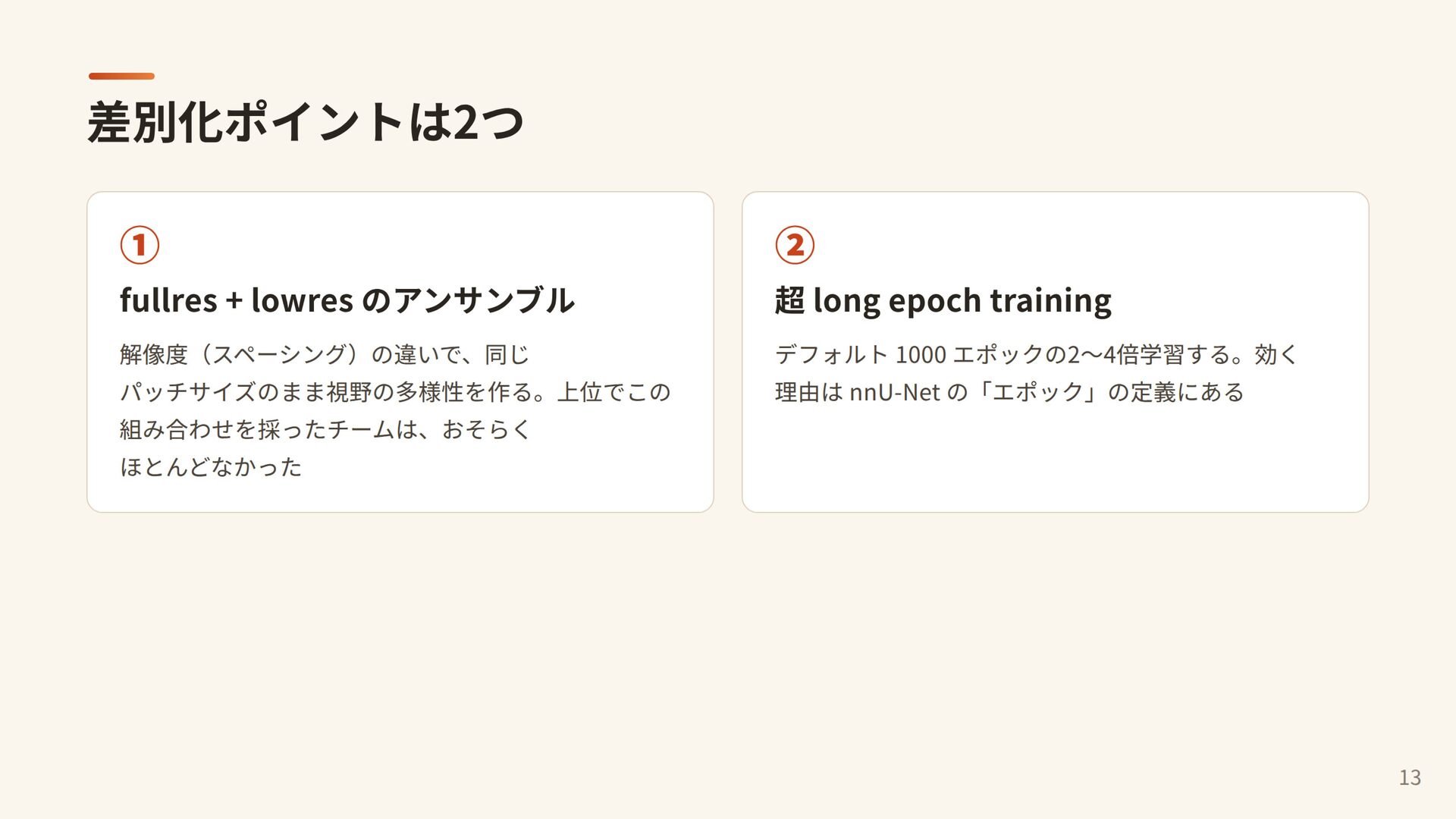This screenshot has height=819, width=1456.
Task: Click the line beginning パッチサイズのまま視野
Action: tap(395, 391)
